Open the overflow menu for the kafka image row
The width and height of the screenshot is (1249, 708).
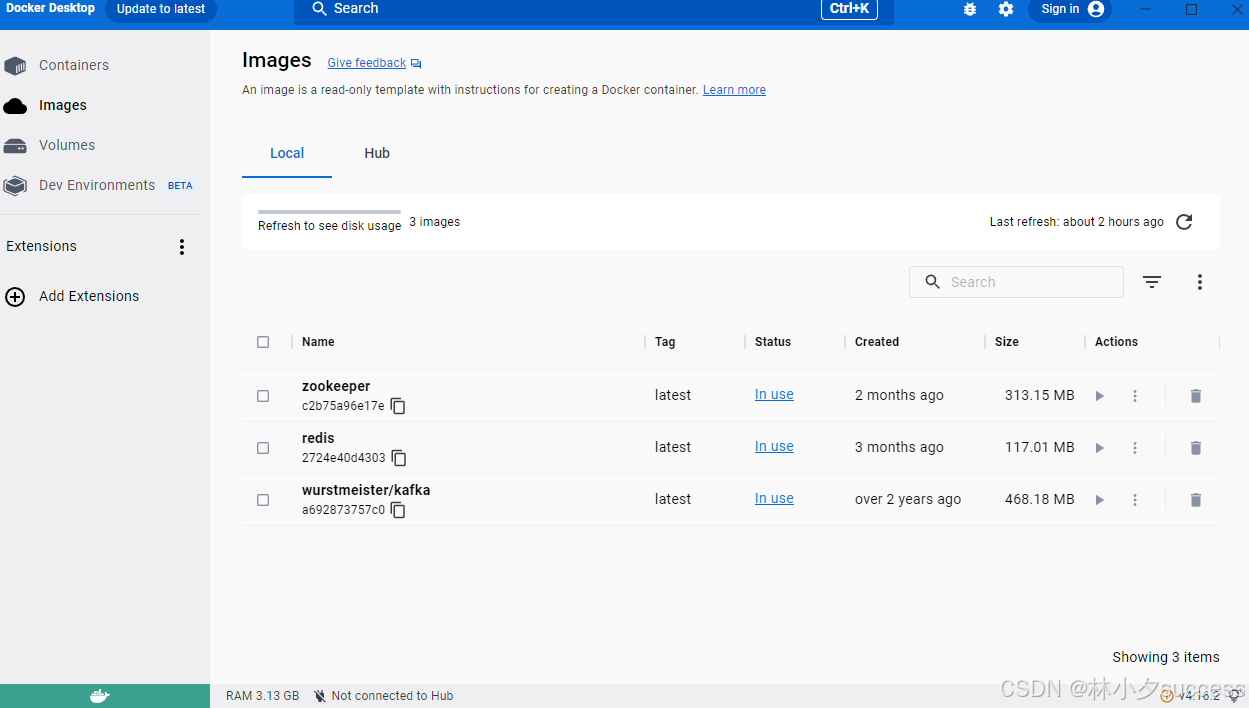(x=1135, y=499)
